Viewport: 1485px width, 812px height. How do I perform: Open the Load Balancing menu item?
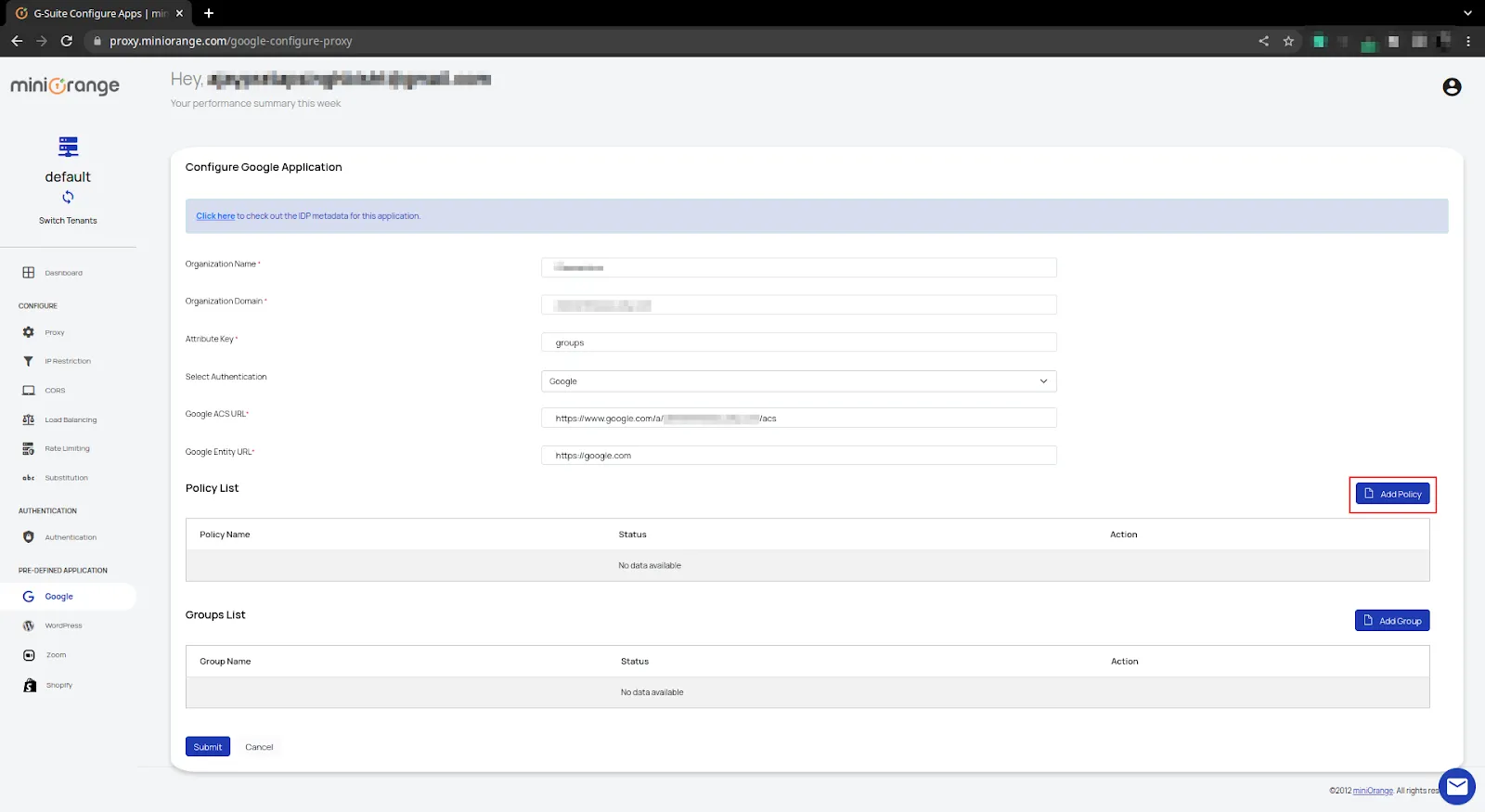[71, 419]
